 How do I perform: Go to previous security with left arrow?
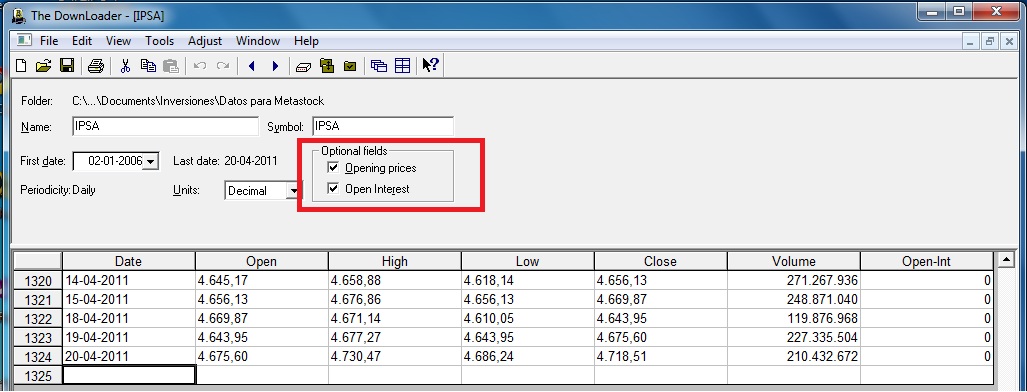click(x=252, y=66)
